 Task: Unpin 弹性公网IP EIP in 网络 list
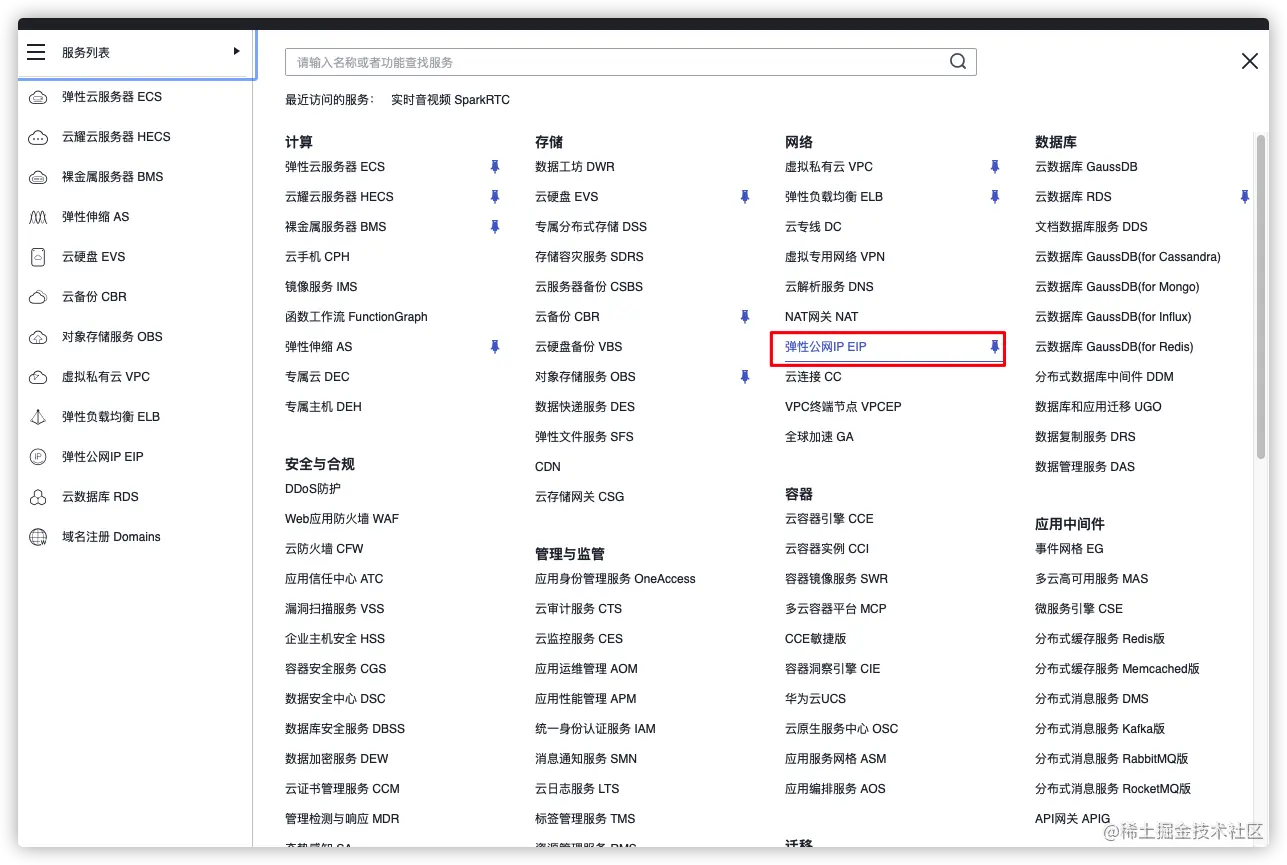click(994, 347)
